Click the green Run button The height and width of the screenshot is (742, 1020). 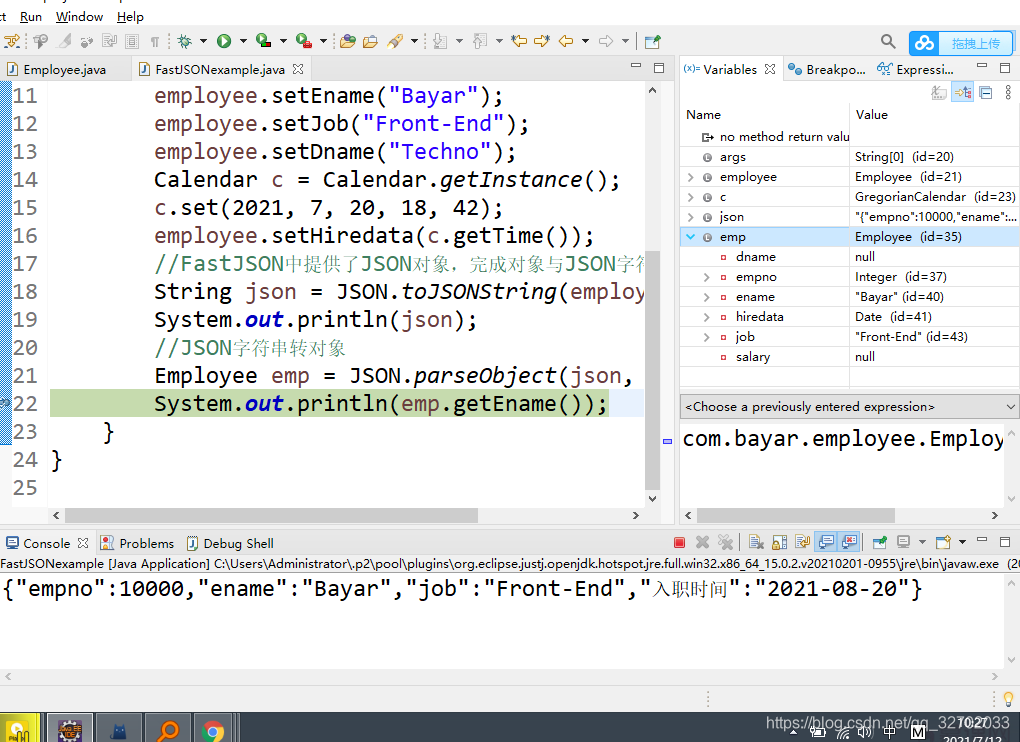[224, 42]
